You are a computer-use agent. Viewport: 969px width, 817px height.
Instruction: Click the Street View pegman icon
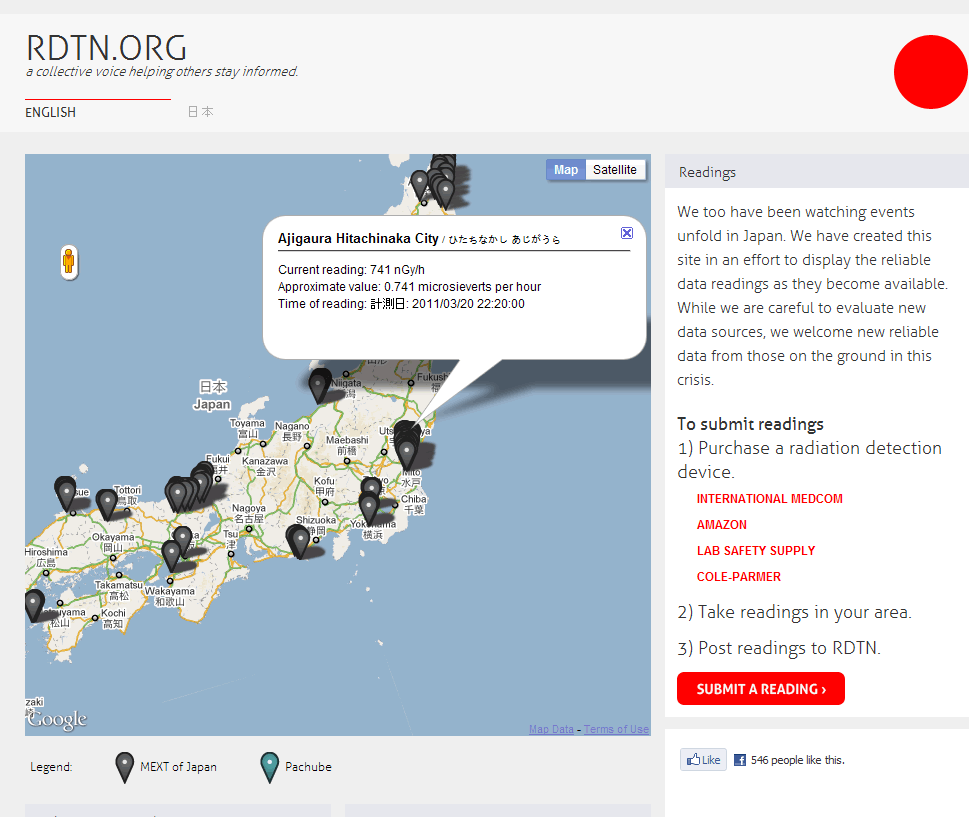coord(68,262)
